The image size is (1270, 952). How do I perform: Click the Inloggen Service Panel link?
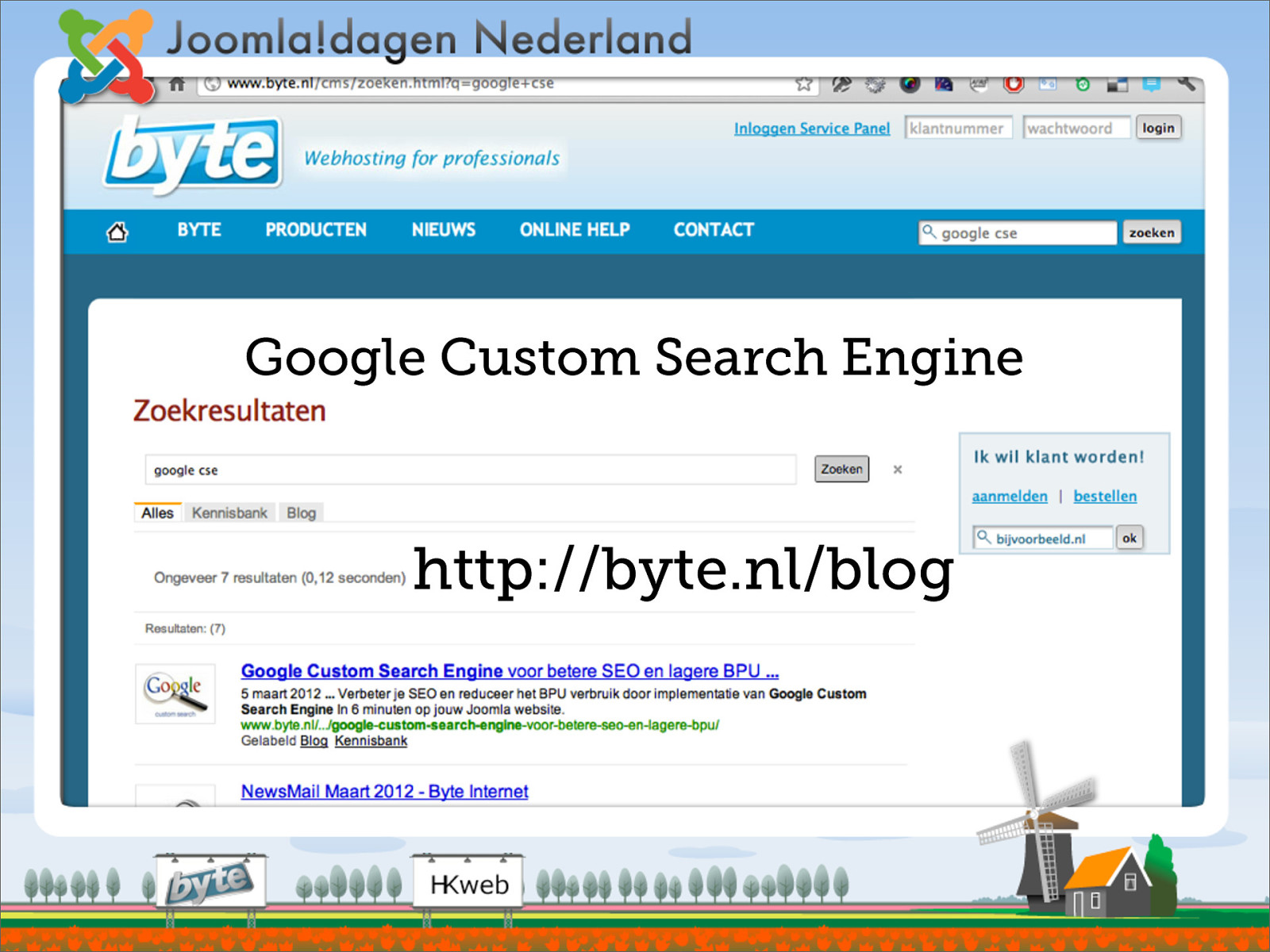[x=812, y=129]
